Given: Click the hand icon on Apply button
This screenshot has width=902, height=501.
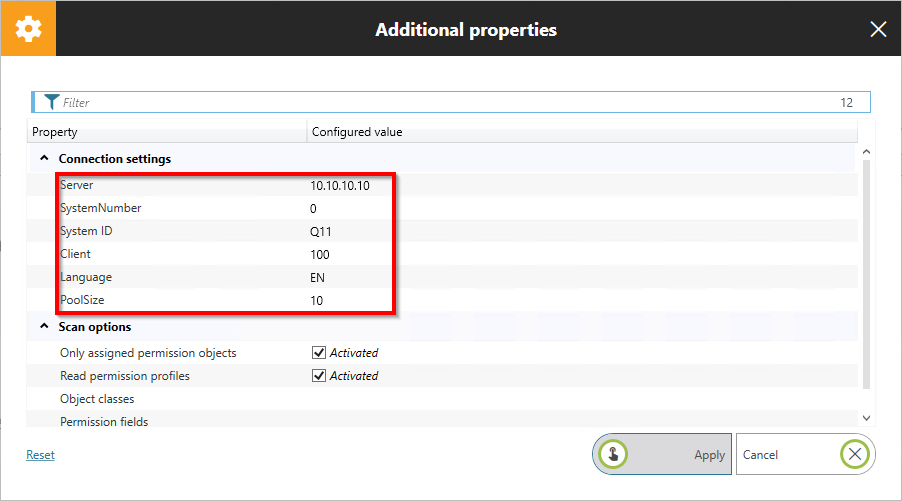Looking at the screenshot, I should pos(613,454).
